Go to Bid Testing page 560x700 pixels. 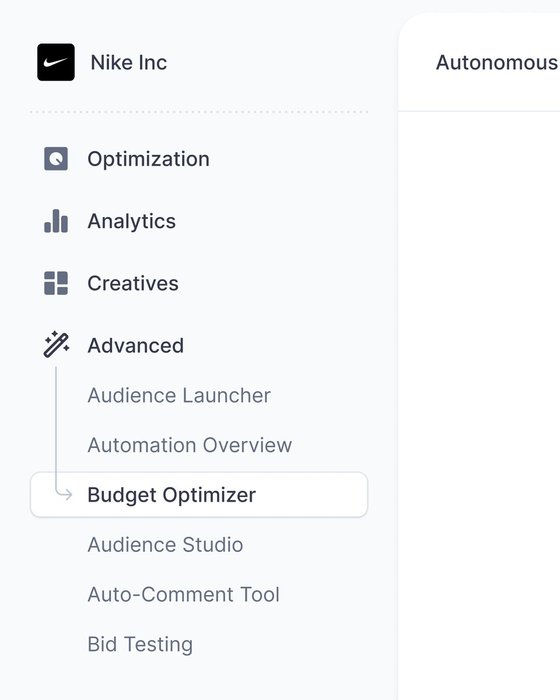coord(140,645)
